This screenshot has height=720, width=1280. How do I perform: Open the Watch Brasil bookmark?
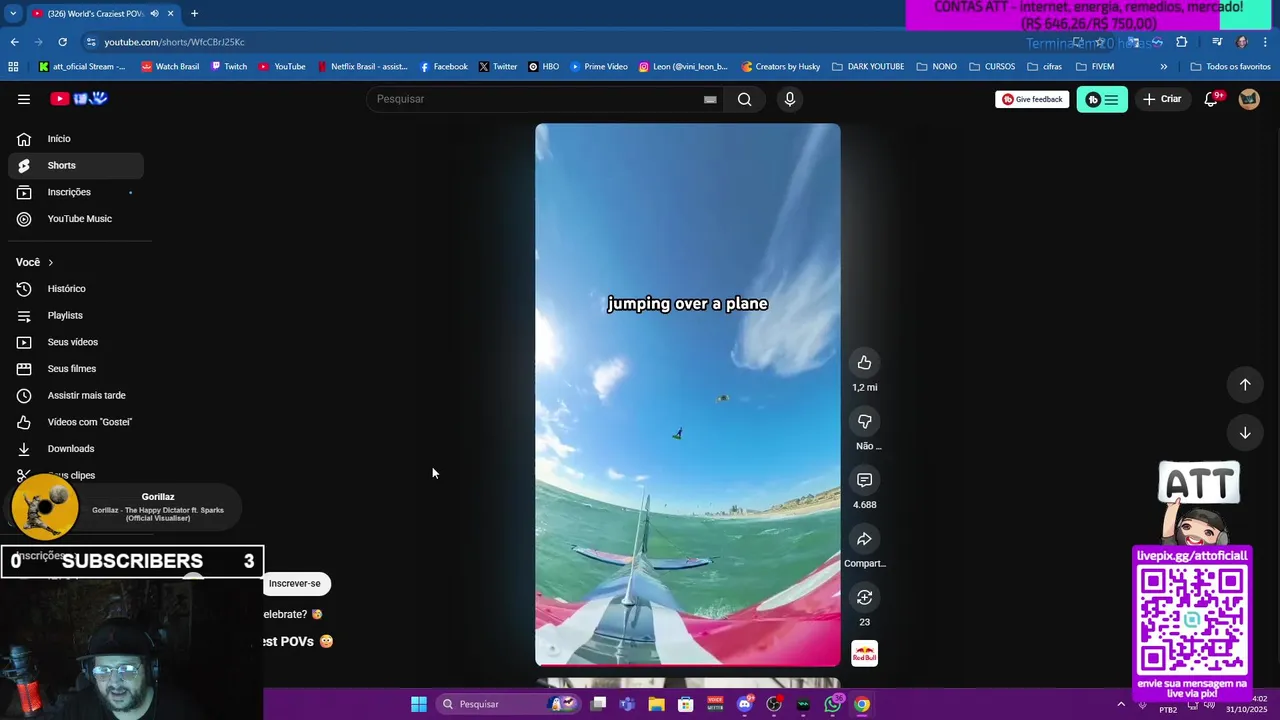click(x=170, y=67)
